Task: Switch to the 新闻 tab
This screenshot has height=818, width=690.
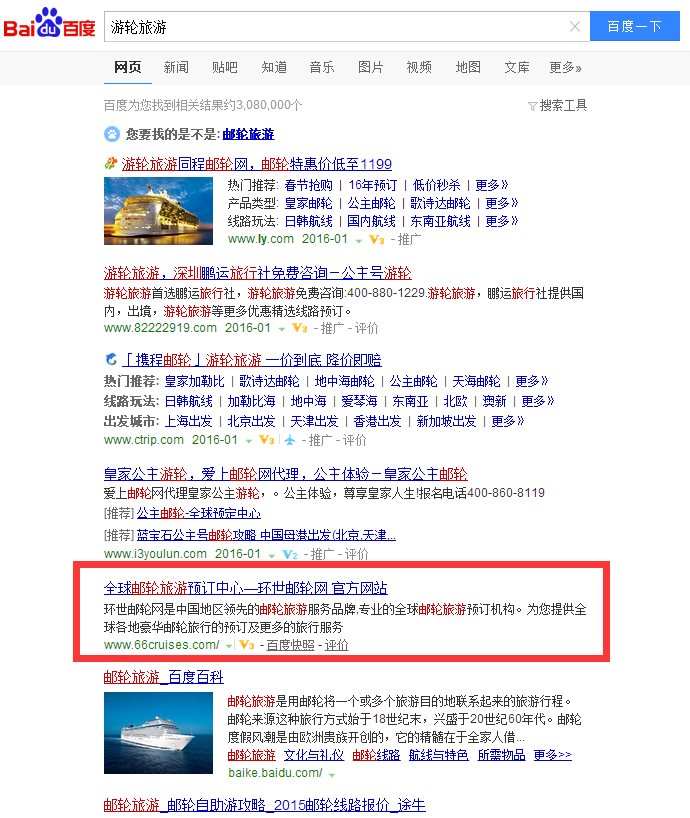Action: coord(176,67)
